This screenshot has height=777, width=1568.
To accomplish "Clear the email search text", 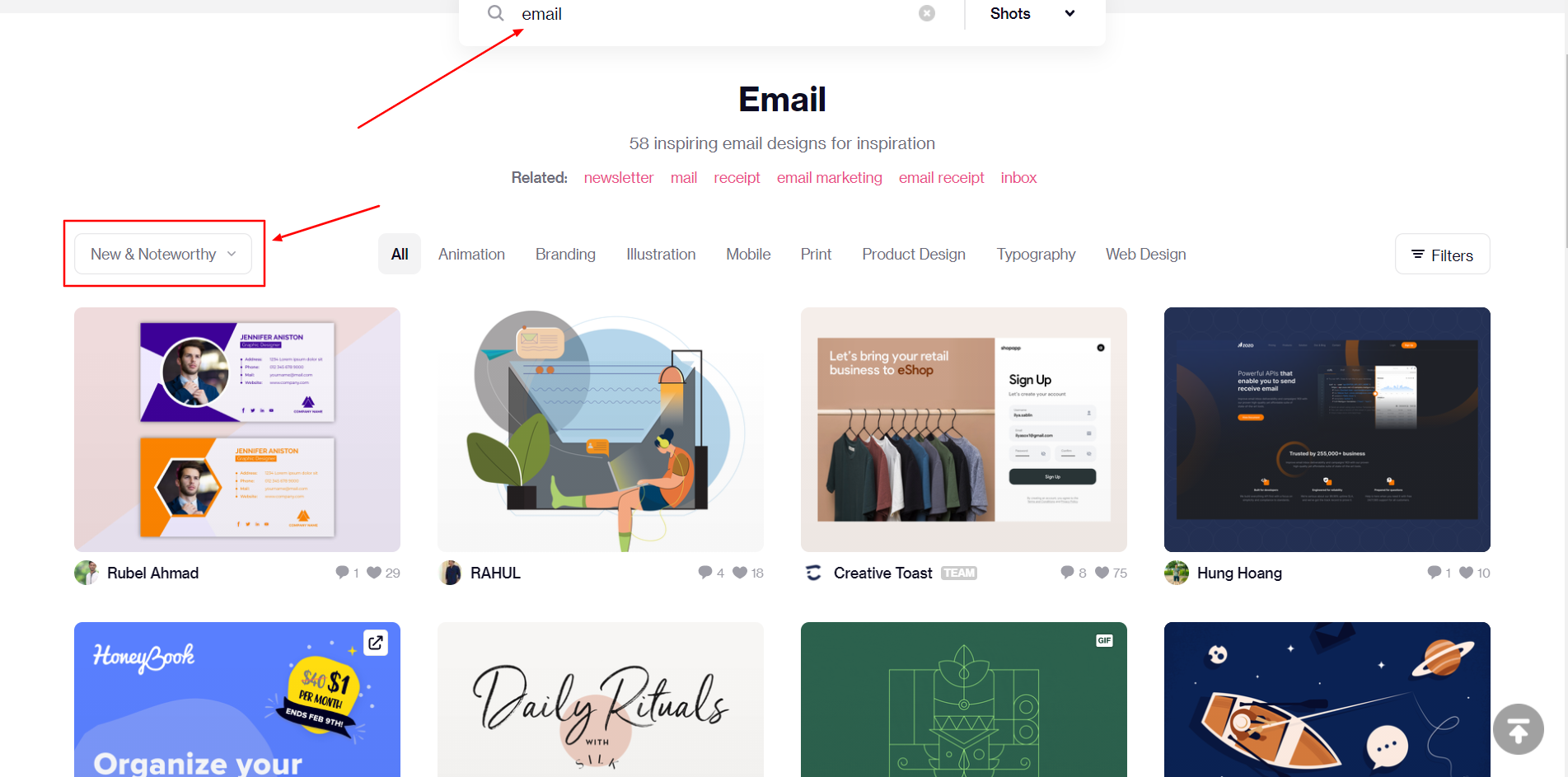I will (x=927, y=13).
